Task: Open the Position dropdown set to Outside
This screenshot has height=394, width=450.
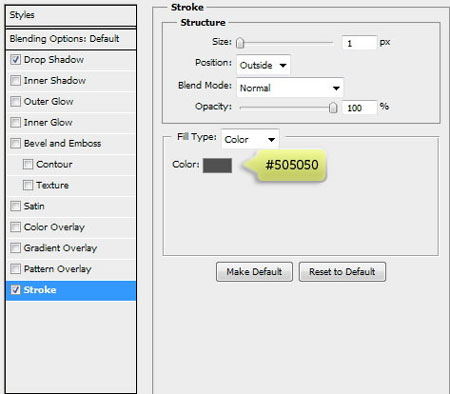Action: point(263,65)
